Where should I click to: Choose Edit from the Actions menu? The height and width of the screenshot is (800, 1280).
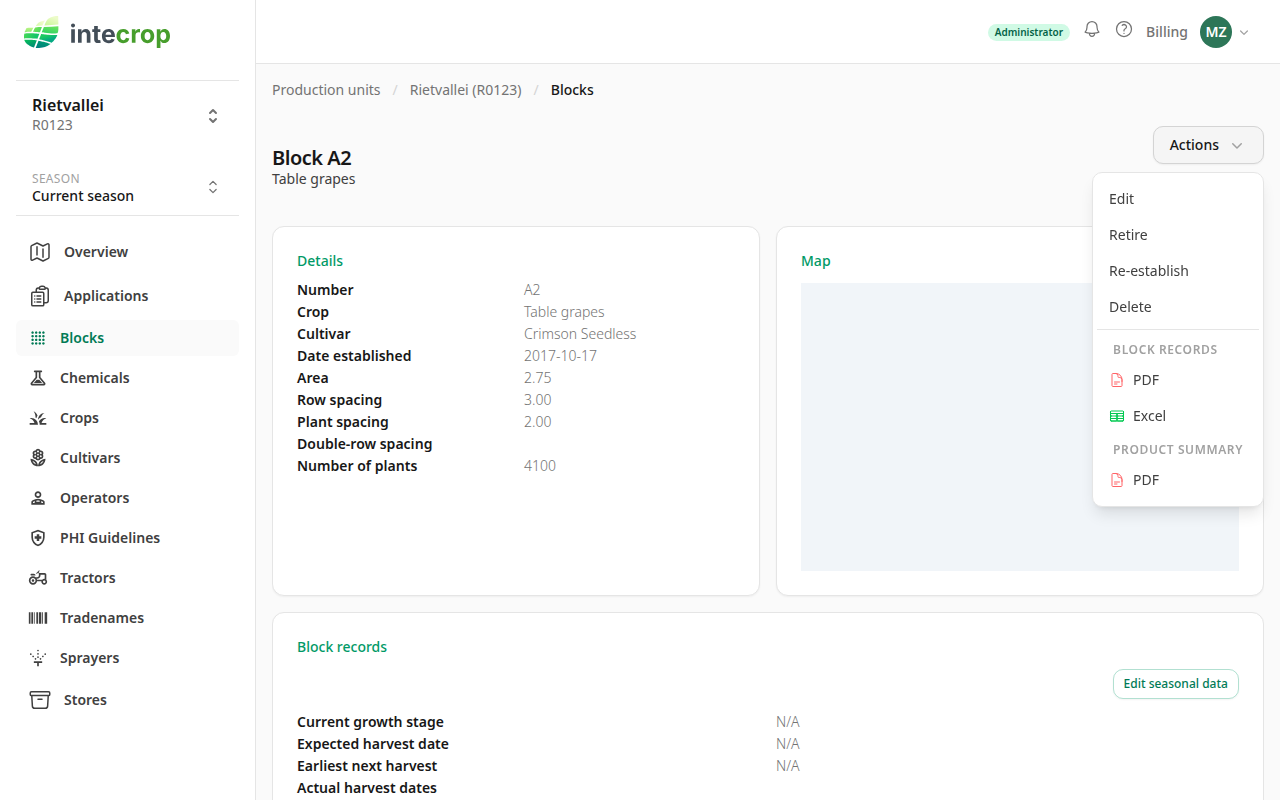coord(1178,199)
